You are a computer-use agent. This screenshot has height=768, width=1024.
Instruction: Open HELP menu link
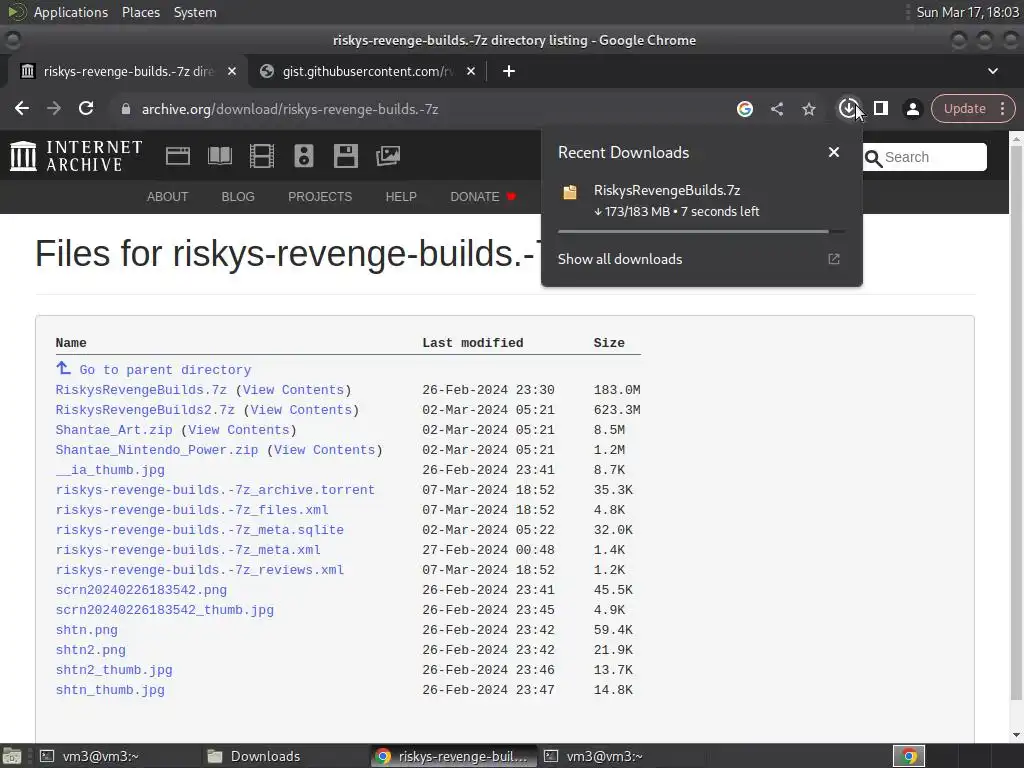coord(401,197)
